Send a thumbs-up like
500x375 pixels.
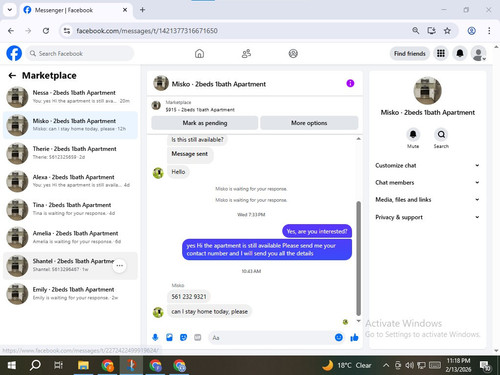[x=354, y=337]
